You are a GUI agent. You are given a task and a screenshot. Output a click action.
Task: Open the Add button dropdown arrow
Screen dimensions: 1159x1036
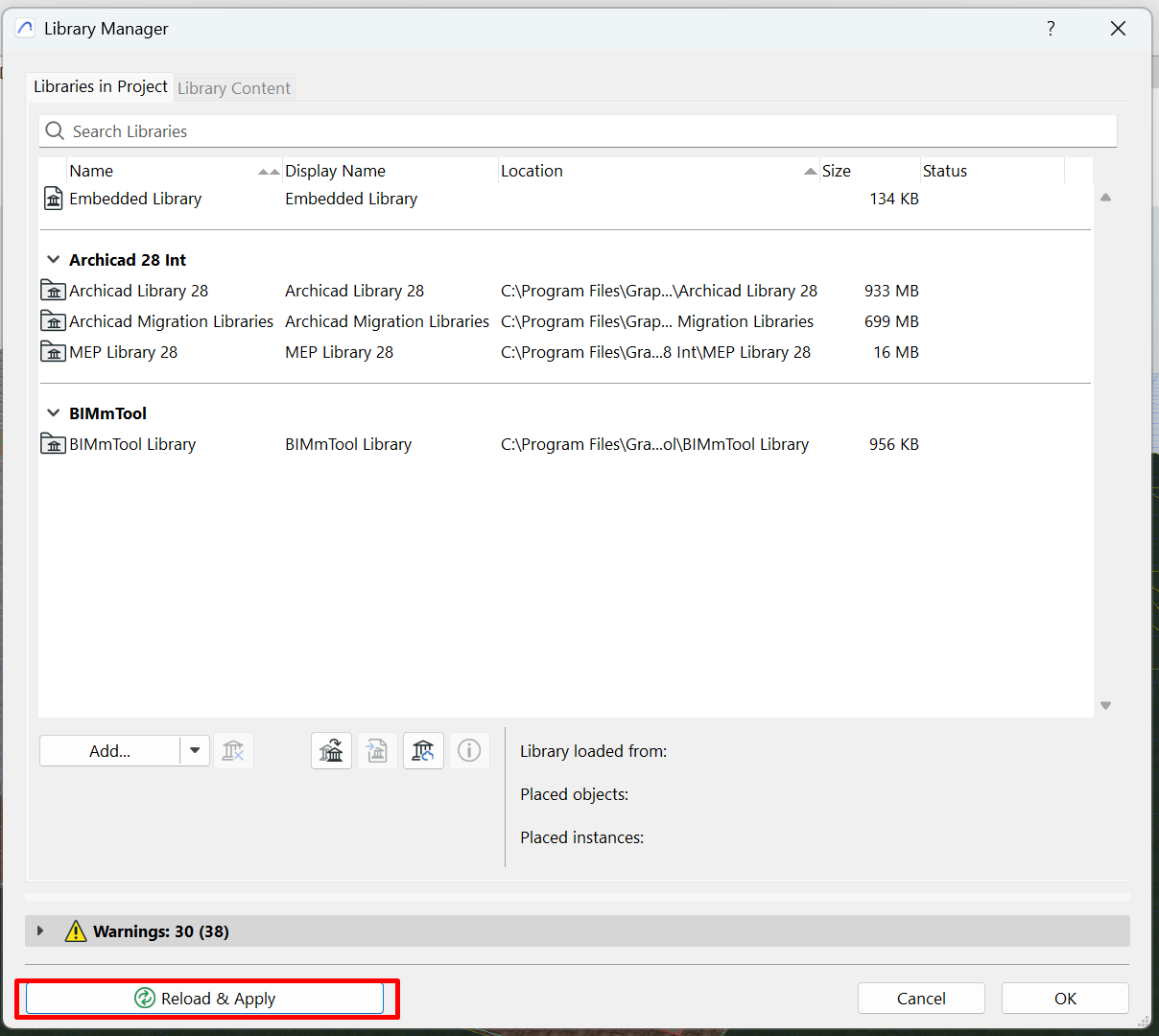(195, 751)
